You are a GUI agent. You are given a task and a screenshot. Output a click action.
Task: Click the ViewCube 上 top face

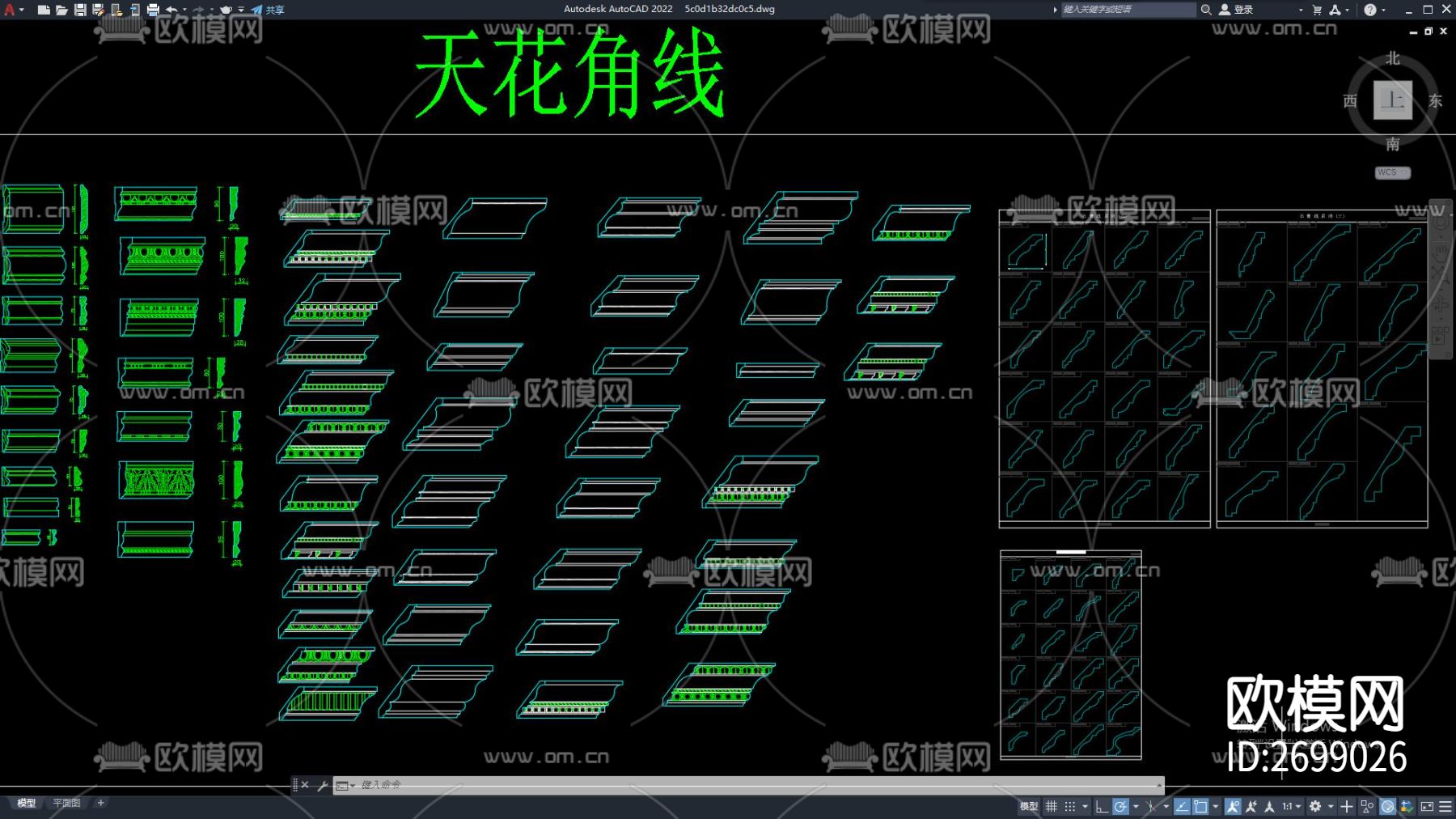(x=1392, y=100)
